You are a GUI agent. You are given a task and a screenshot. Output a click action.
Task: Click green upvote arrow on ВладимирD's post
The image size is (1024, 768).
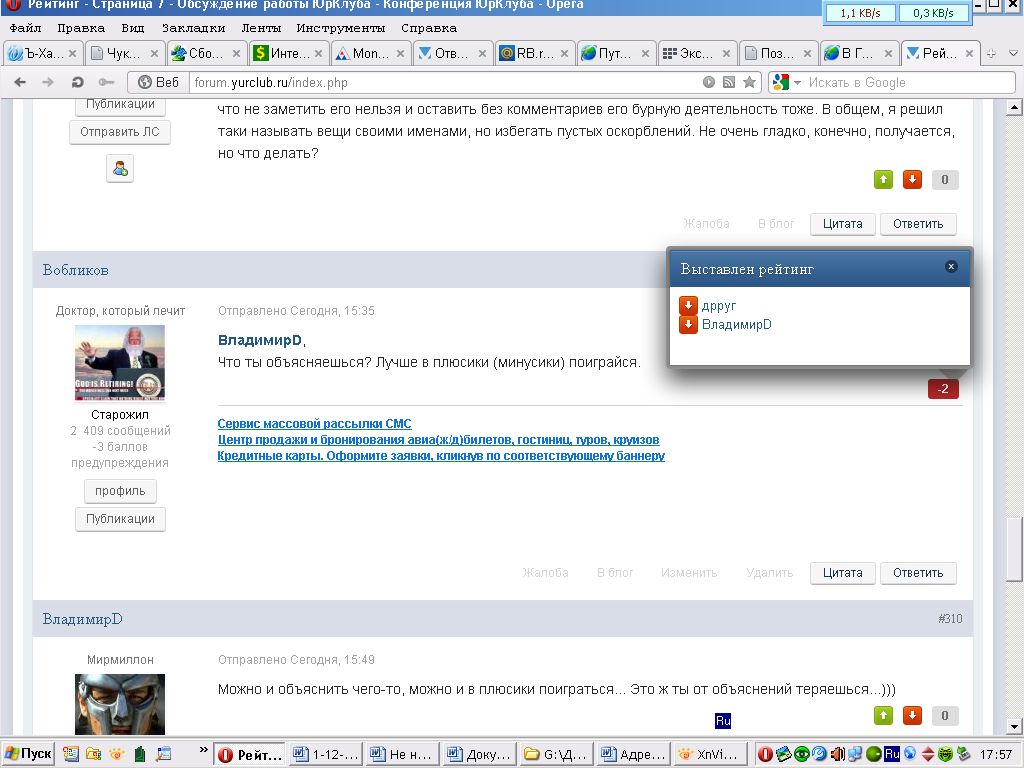point(883,715)
